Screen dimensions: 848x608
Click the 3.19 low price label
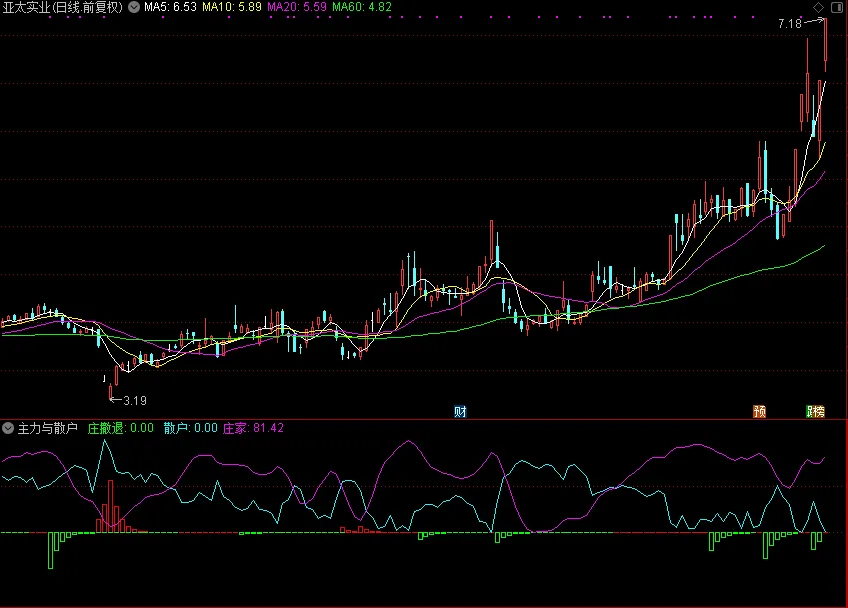coord(135,401)
